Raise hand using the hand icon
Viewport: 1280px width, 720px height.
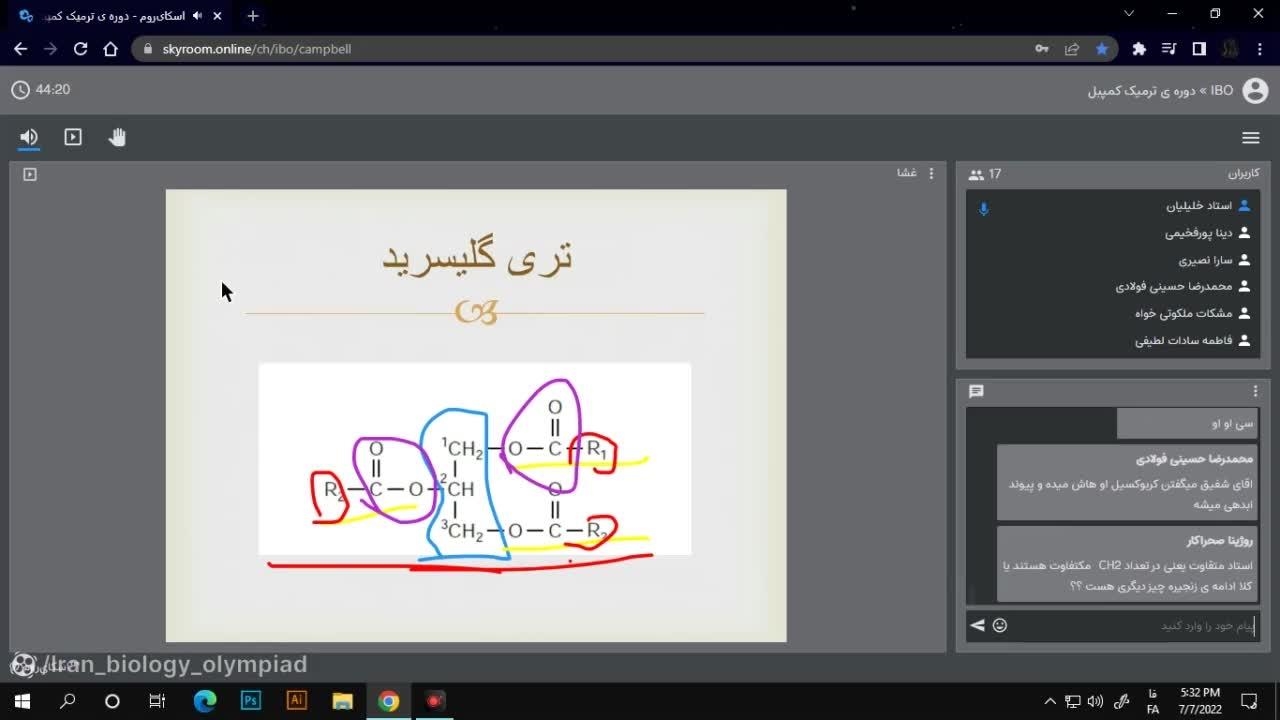[117, 137]
